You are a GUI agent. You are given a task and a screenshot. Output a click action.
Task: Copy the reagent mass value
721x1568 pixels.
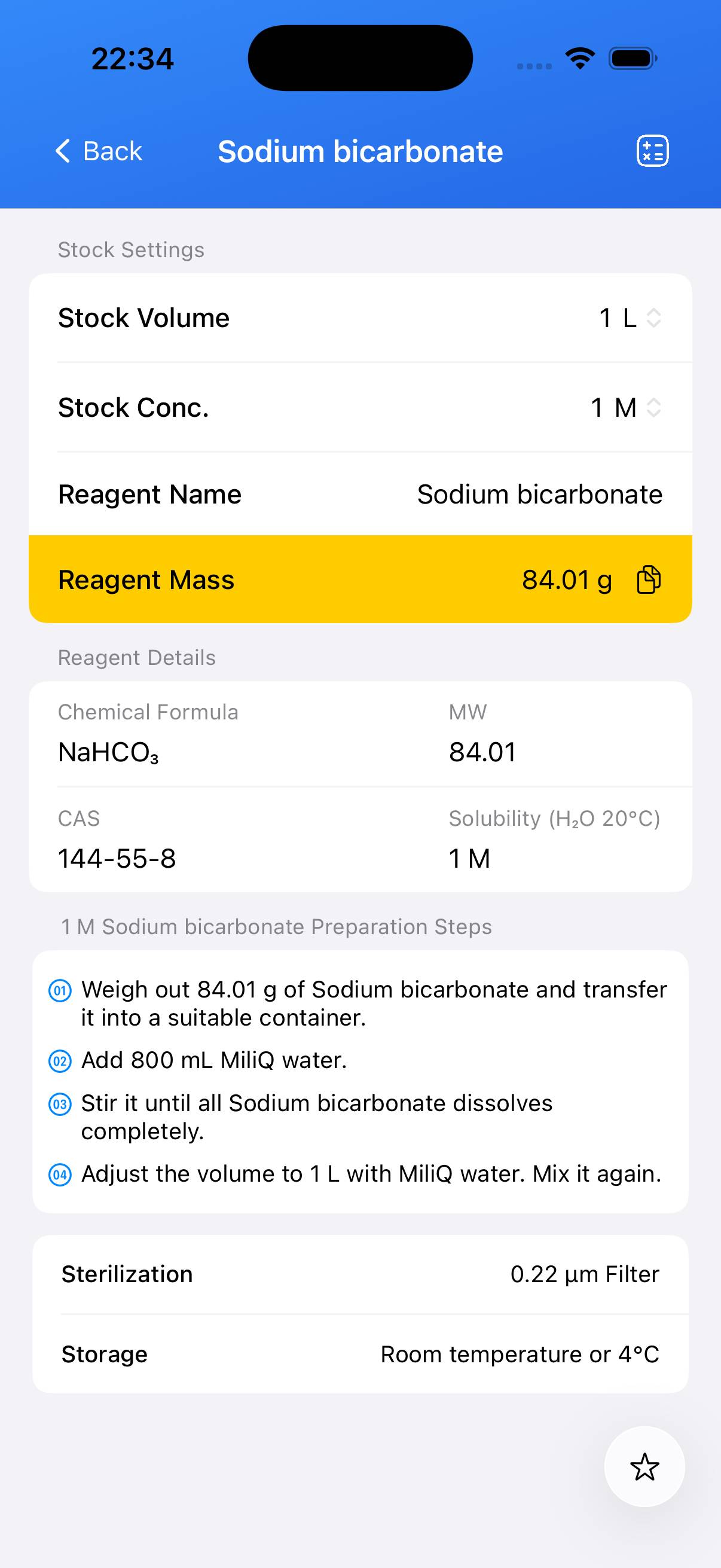click(649, 579)
